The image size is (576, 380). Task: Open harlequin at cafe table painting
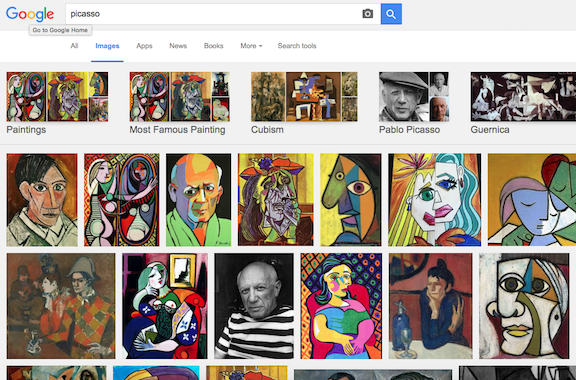coord(61,306)
